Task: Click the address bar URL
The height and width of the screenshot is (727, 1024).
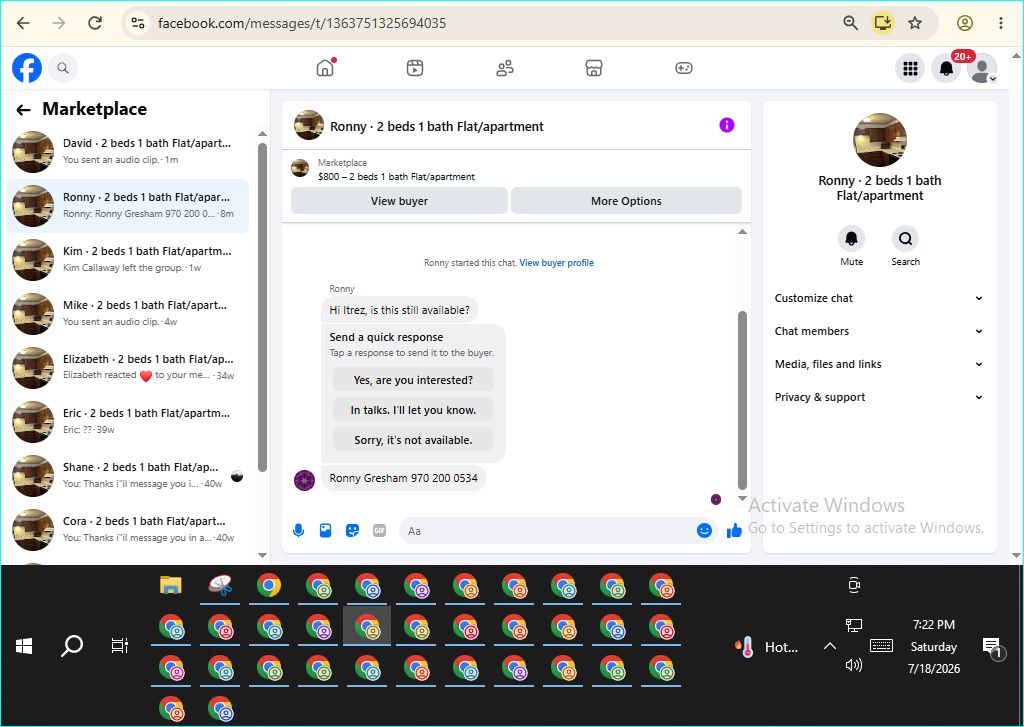Action: (302, 24)
